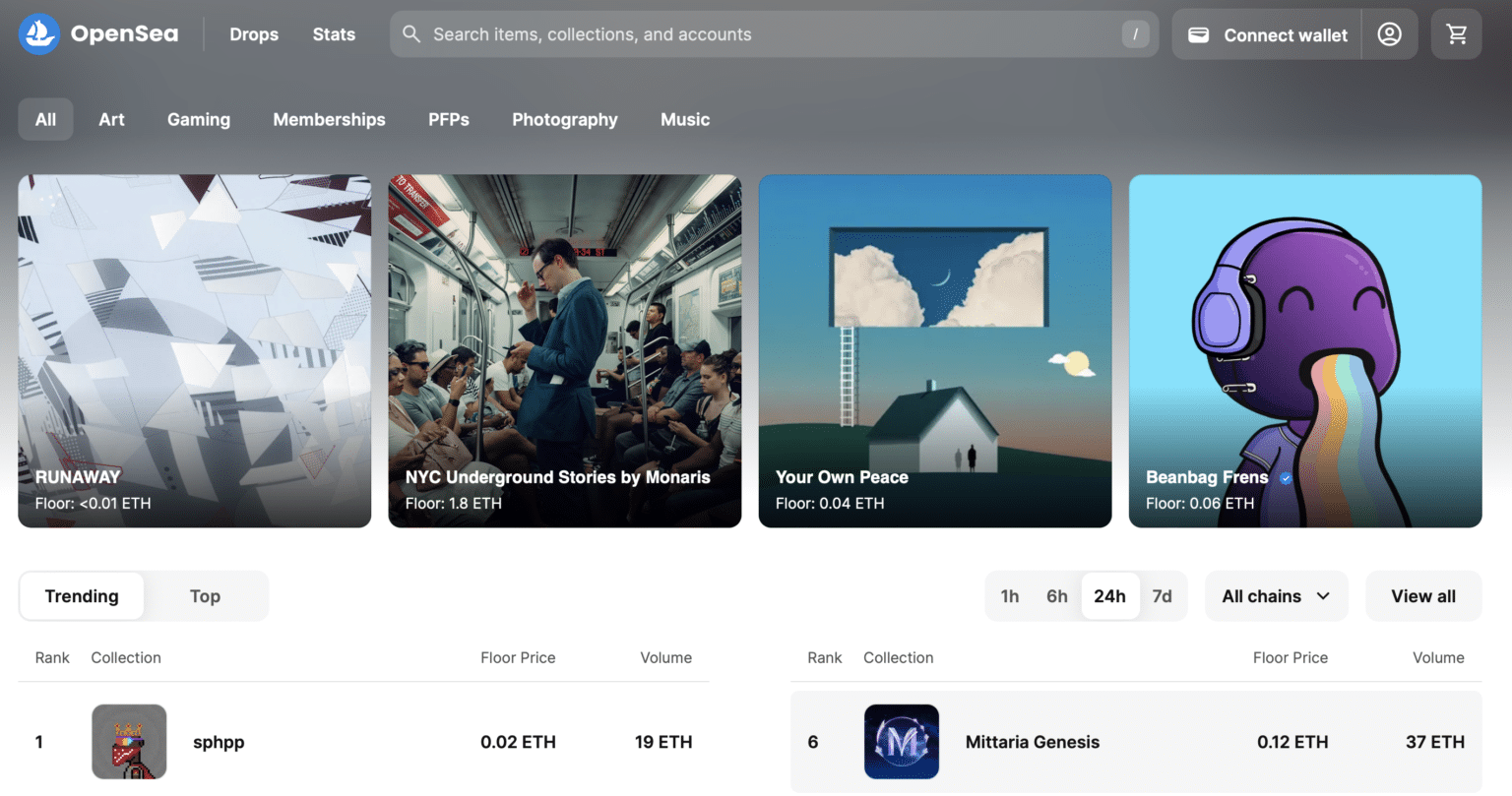The width and height of the screenshot is (1512, 796).
Task: Switch to the Top leaderboard view
Action: pyautogui.click(x=205, y=595)
